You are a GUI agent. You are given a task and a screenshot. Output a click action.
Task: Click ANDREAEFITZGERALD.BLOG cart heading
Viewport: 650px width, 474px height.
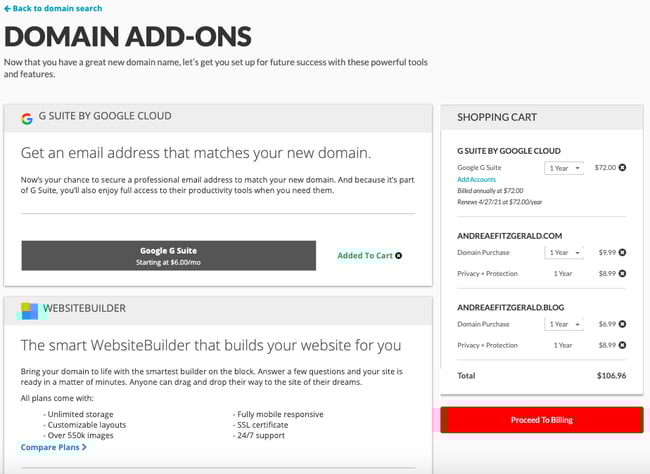pos(510,308)
